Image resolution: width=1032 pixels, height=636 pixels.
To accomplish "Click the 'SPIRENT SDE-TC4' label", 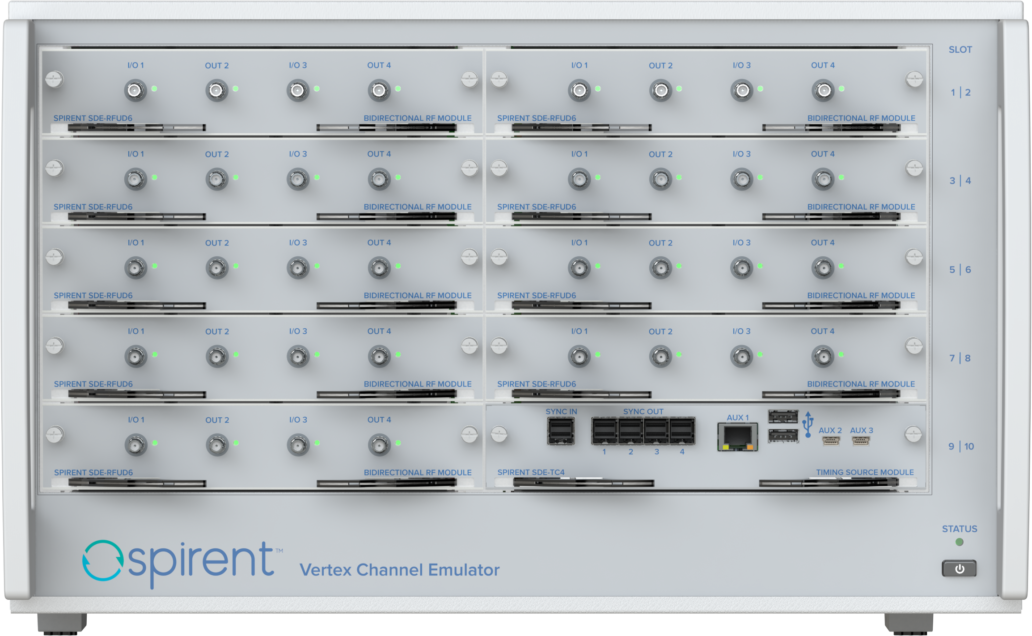I will click(x=530, y=472).
